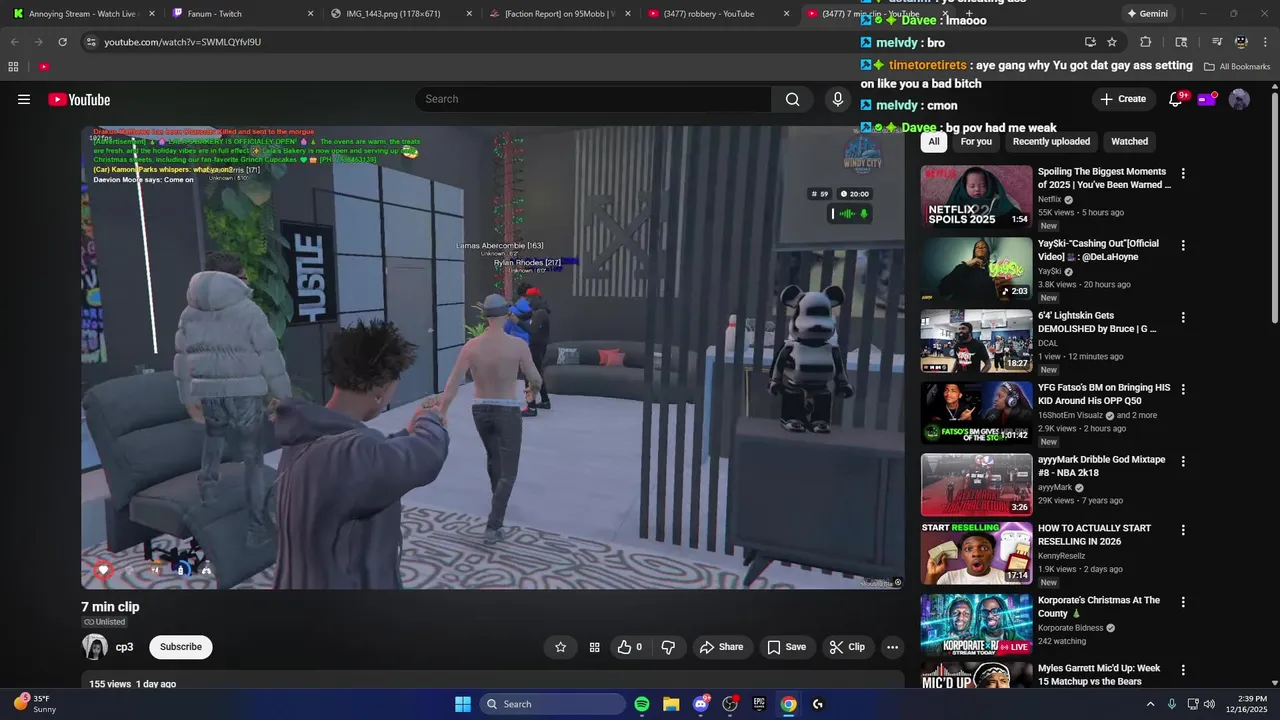Open options for YFG Fatso's BM video
The image size is (1280, 720).
coord(1183,389)
